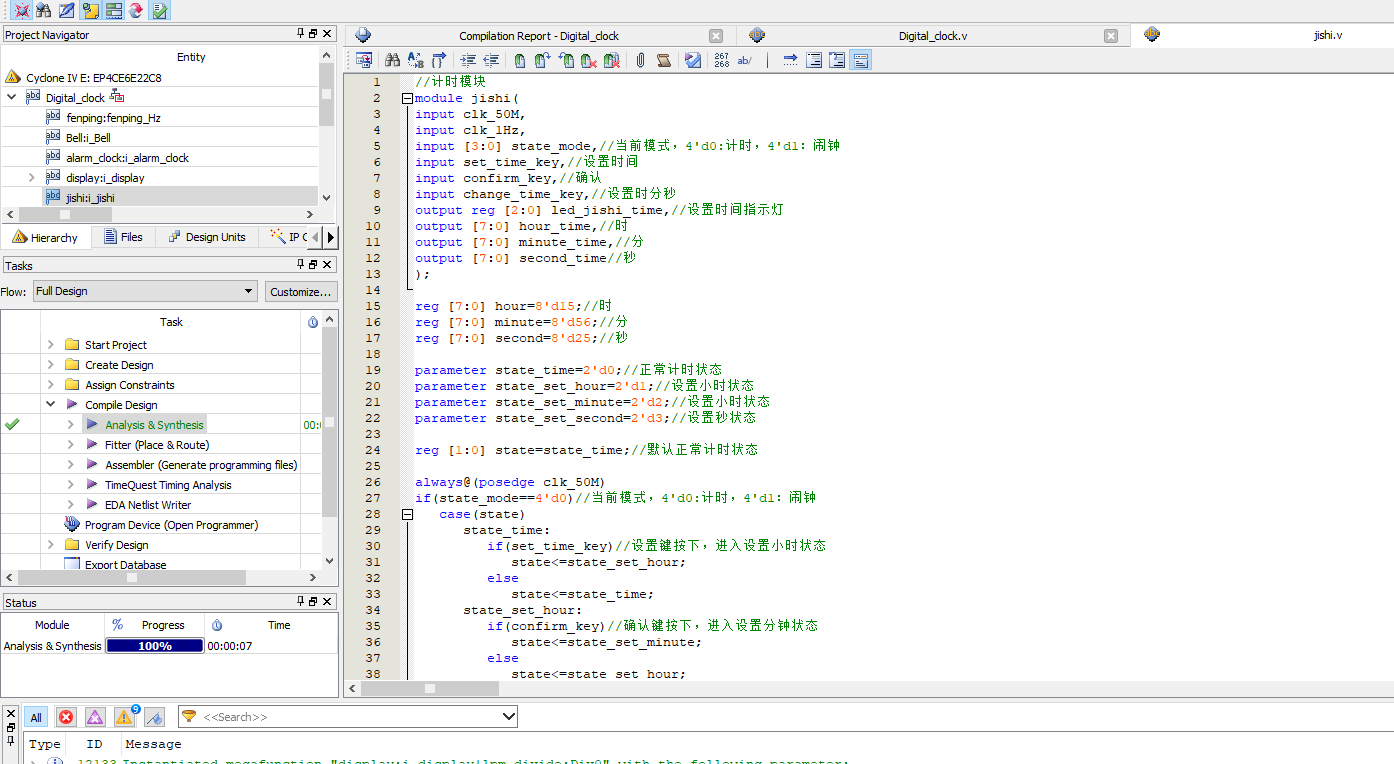Click the Replace text icon in editor toolbar

pos(415,60)
